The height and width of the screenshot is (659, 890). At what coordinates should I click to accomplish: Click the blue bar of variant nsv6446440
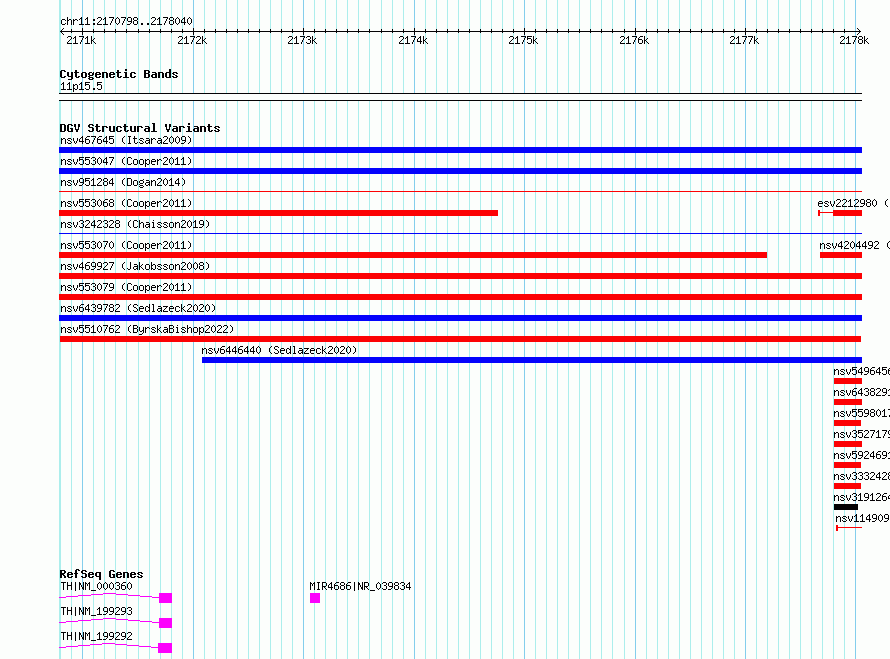click(x=532, y=360)
